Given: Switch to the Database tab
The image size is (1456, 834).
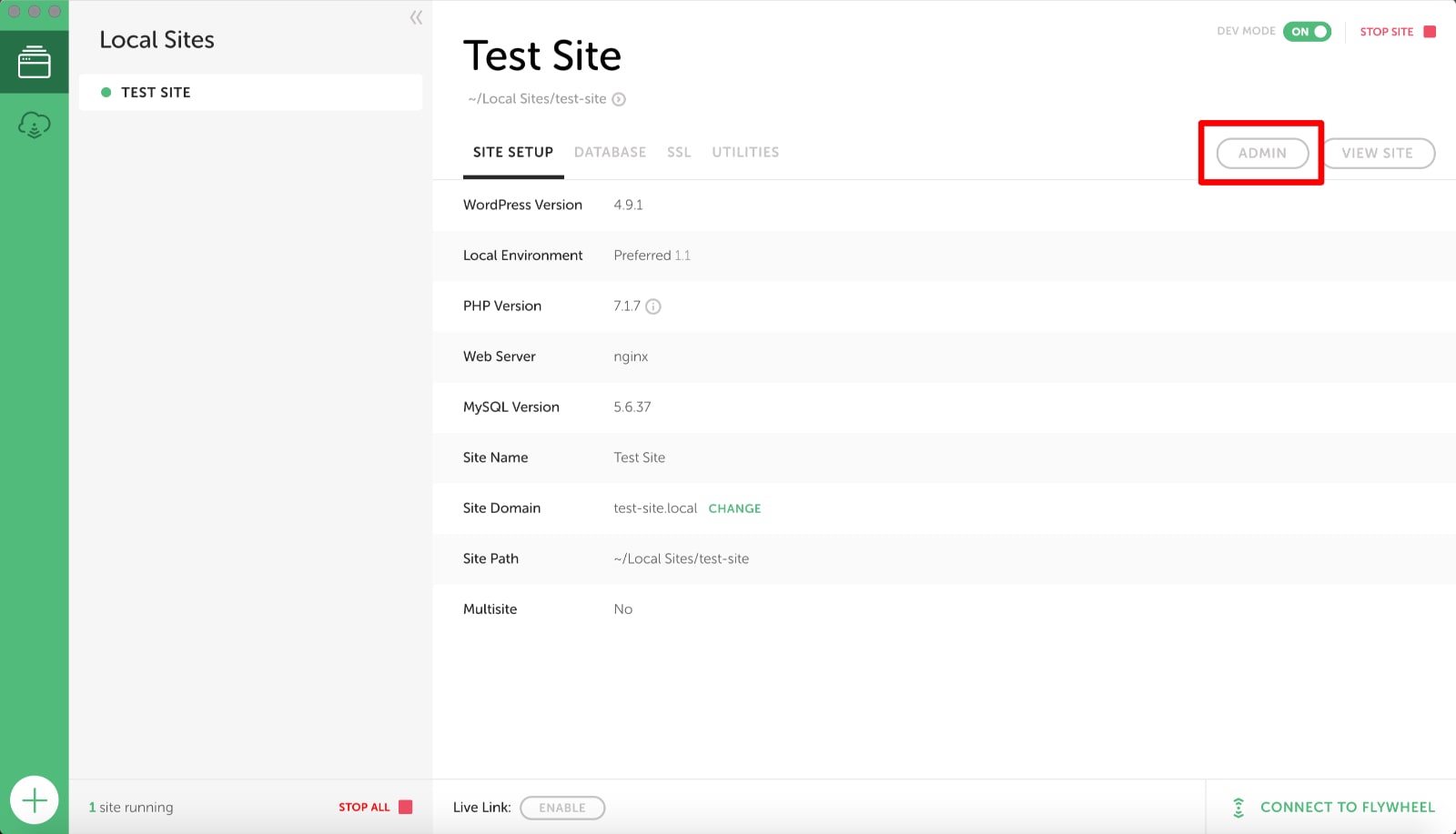Looking at the screenshot, I should click(611, 152).
